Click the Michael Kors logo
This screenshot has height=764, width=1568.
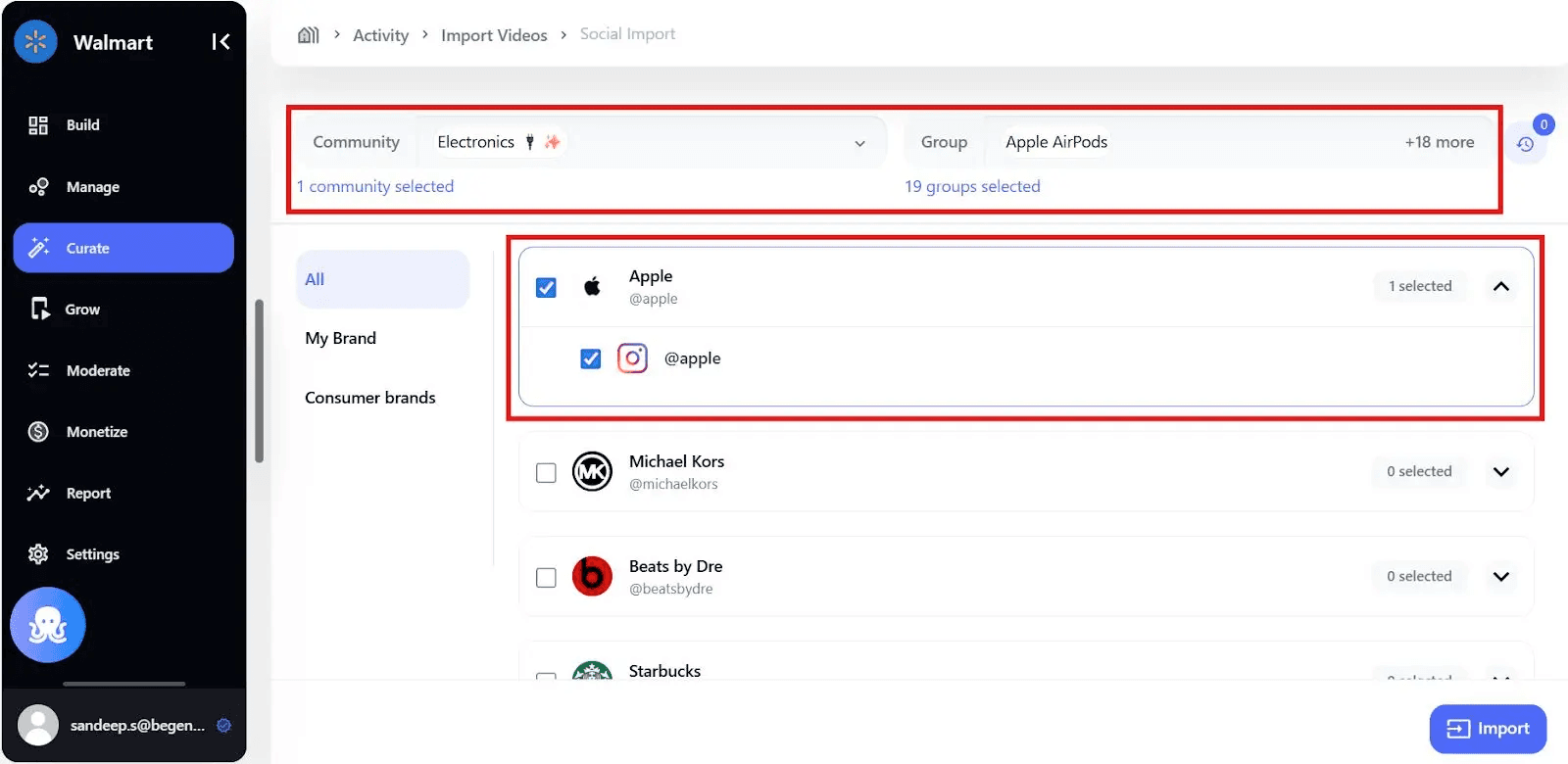[592, 472]
